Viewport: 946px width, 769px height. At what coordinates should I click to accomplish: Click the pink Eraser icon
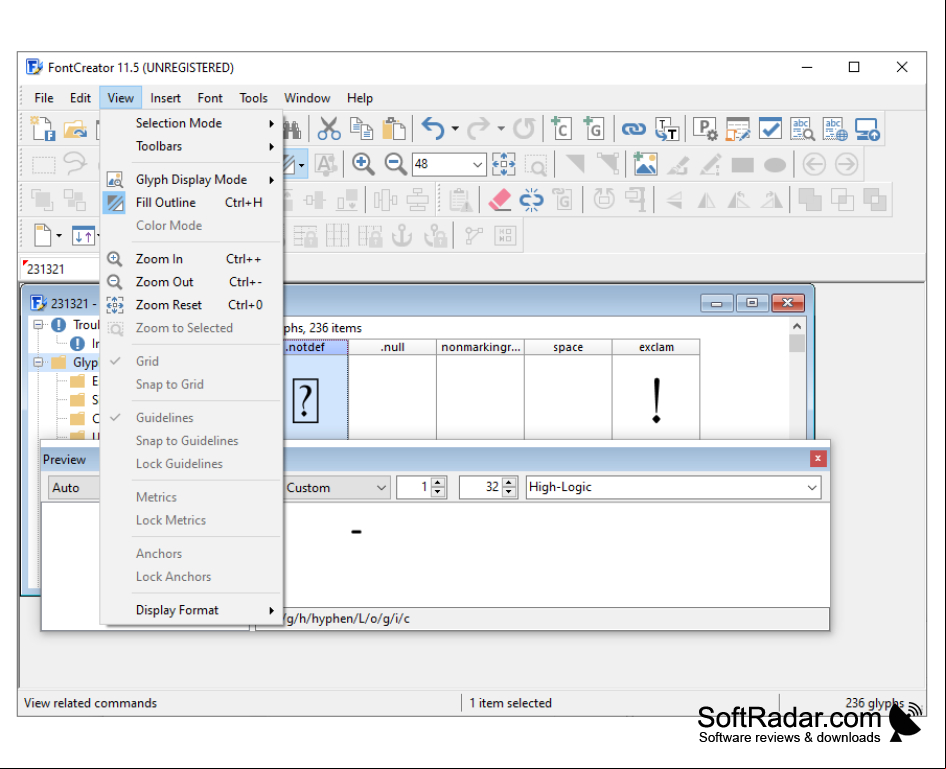[x=500, y=200]
